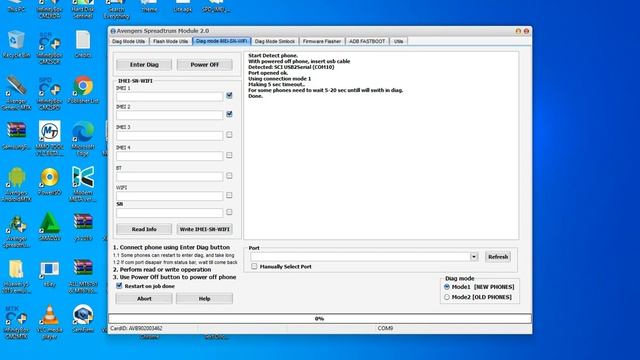Image resolution: width=640 pixels, height=360 pixels.
Task: Tick the SN checkbox
Action: click(229, 212)
